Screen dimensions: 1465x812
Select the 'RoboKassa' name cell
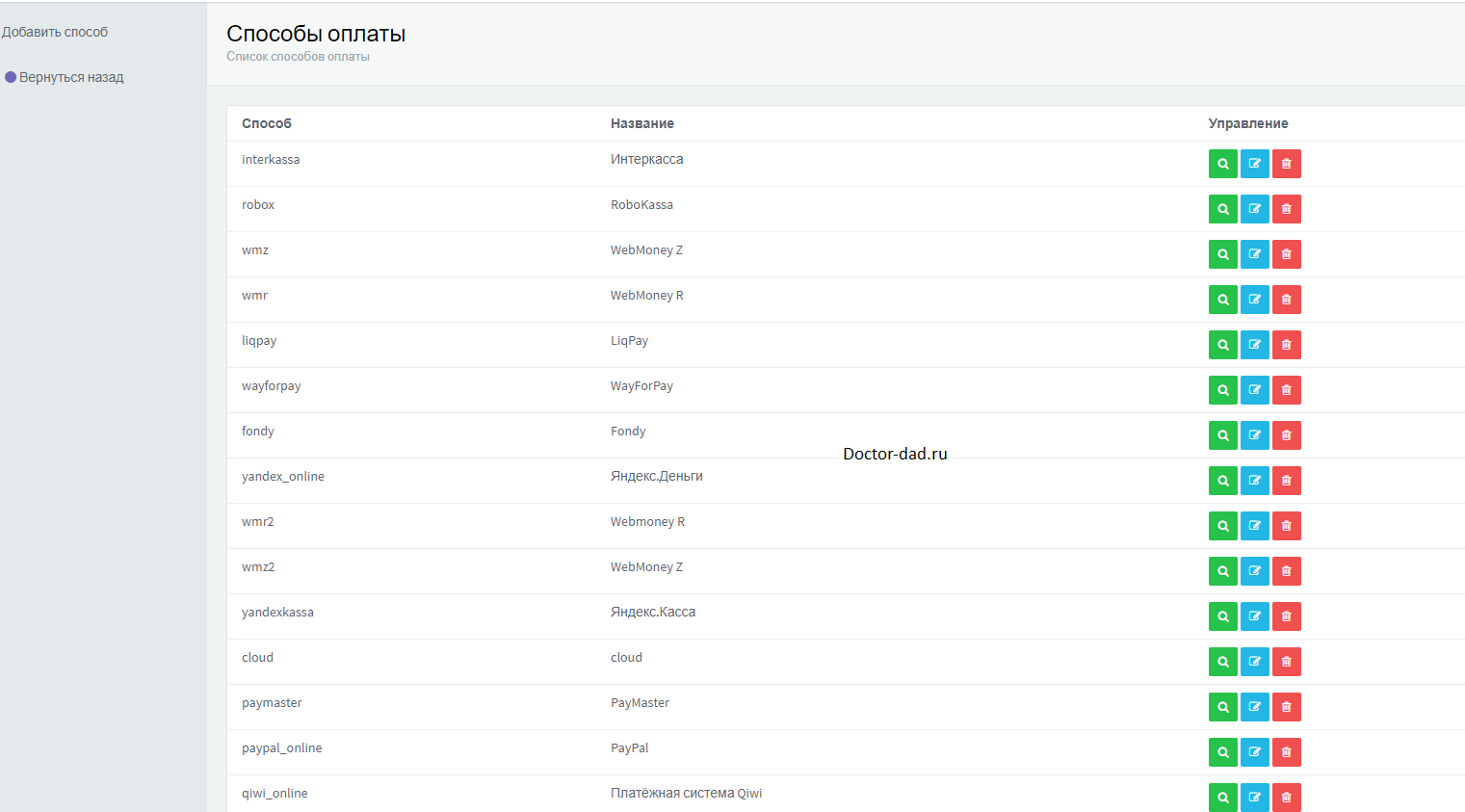[641, 204]
